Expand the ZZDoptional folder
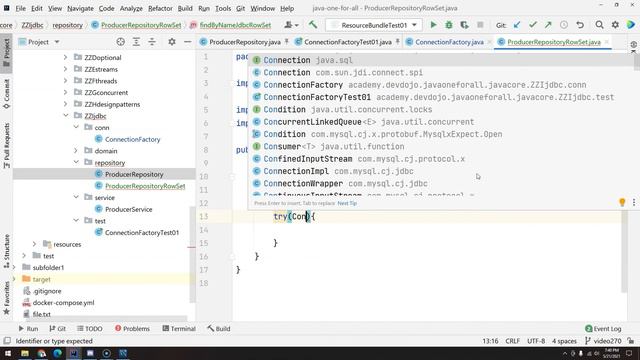The width and height of the screenshot is (640, 360). tap(65, 58)
